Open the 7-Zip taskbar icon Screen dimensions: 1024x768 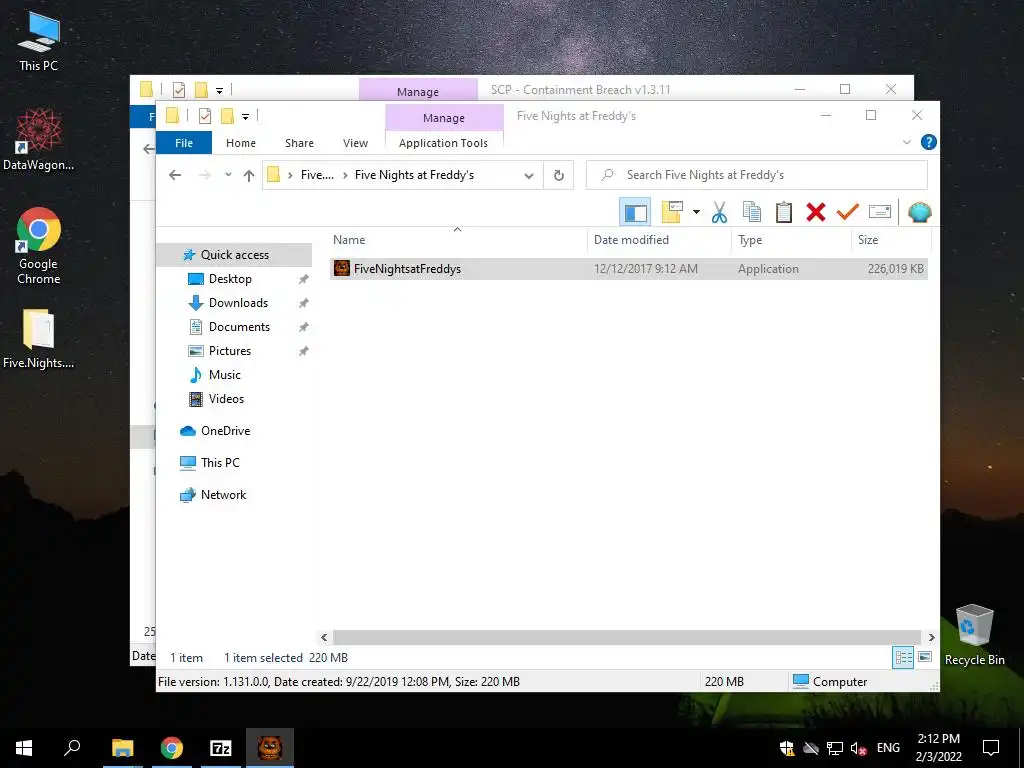220,748
